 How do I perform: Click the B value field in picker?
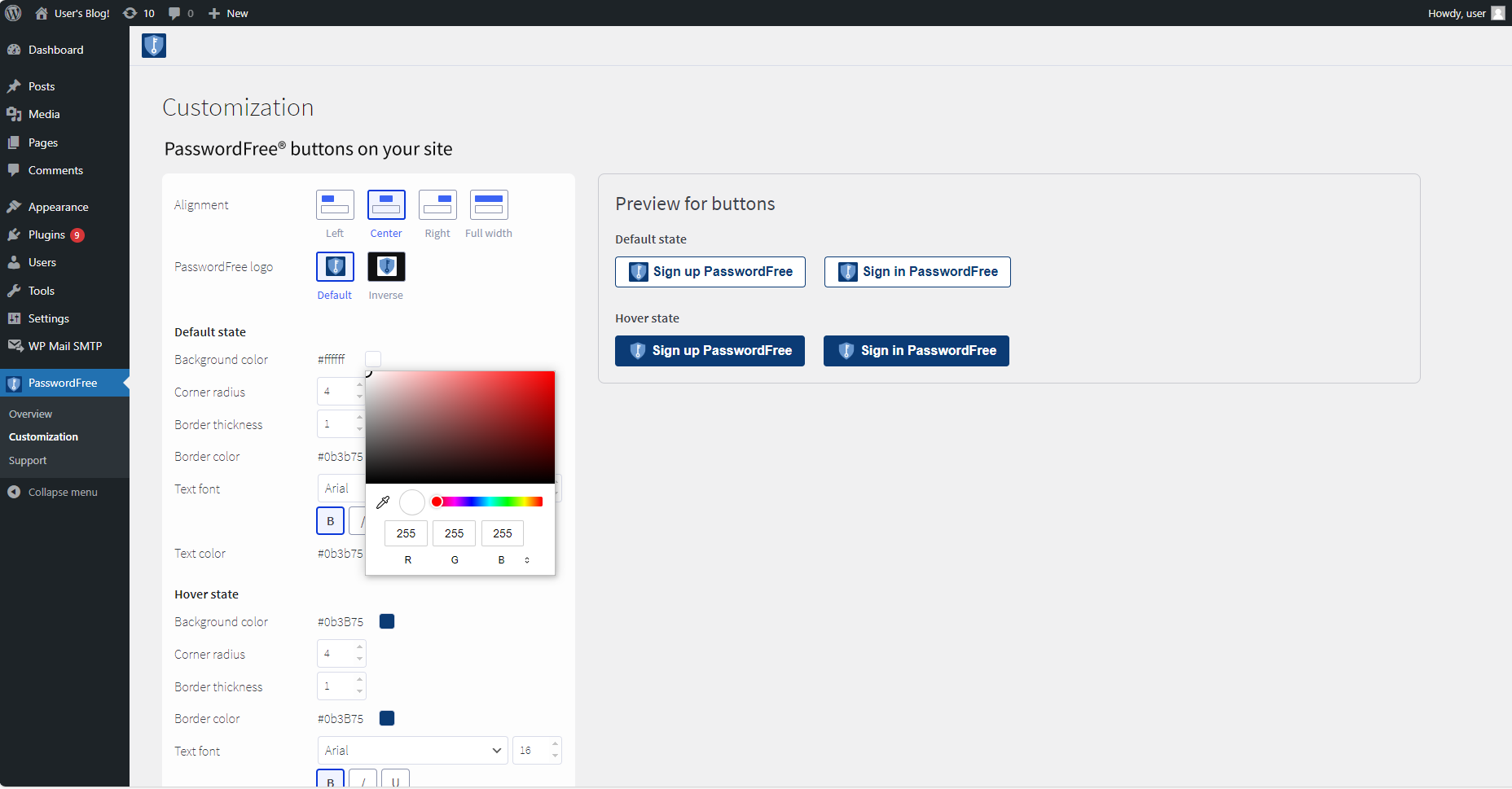tap(503, 533)
